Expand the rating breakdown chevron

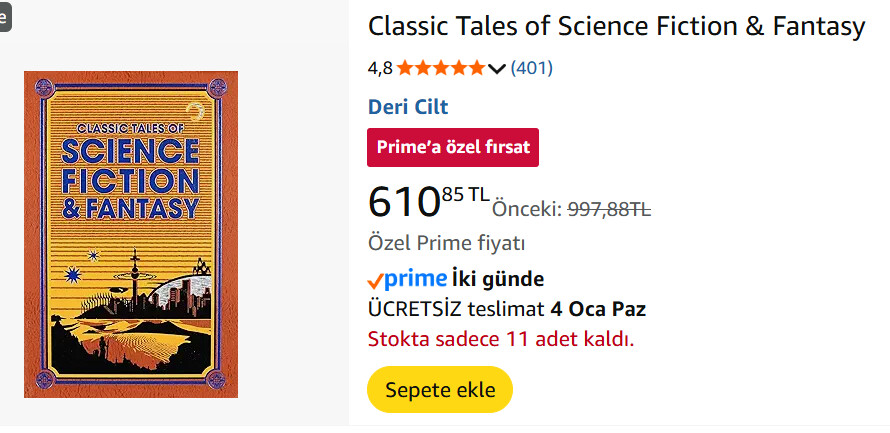tap(497, 69)
